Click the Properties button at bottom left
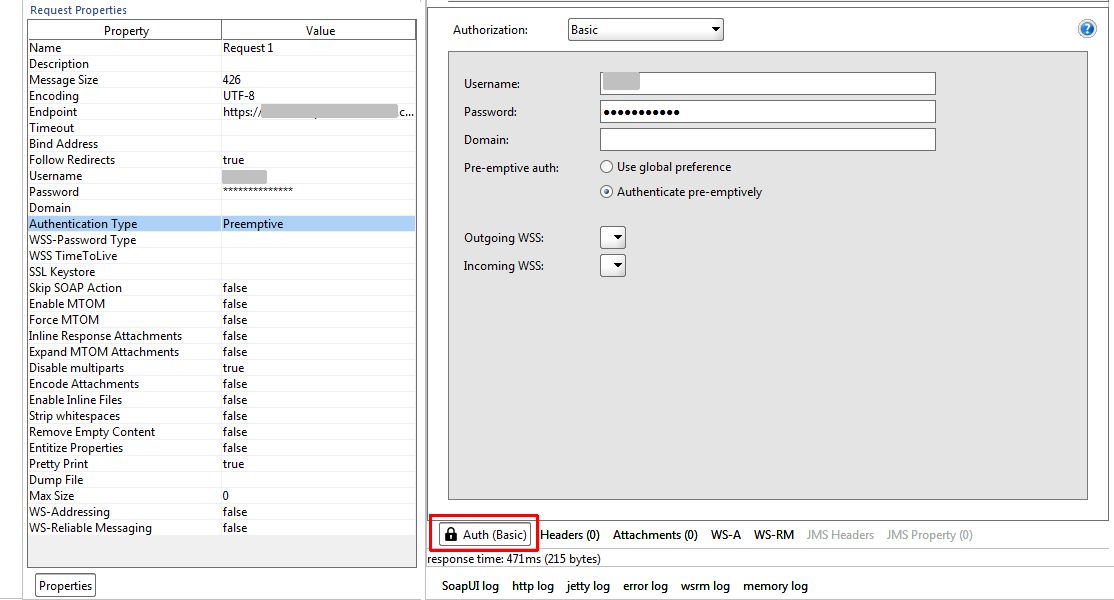The width and height of the screenshot is (1114, 600). click(x=65, y=585)
